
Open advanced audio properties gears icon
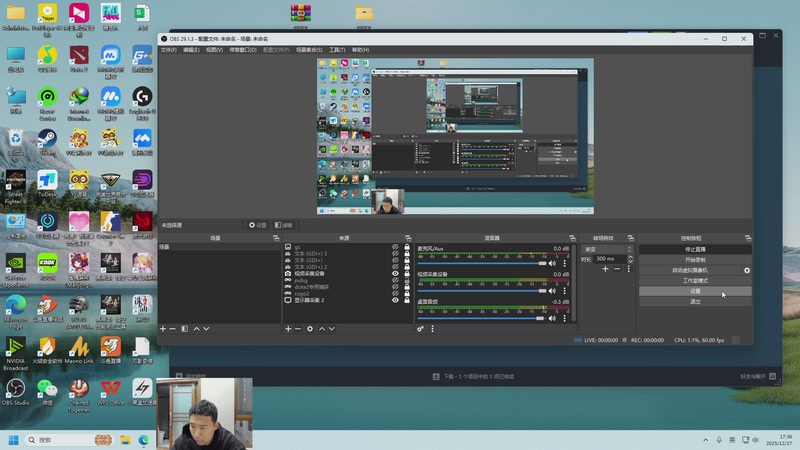(420, 329)
